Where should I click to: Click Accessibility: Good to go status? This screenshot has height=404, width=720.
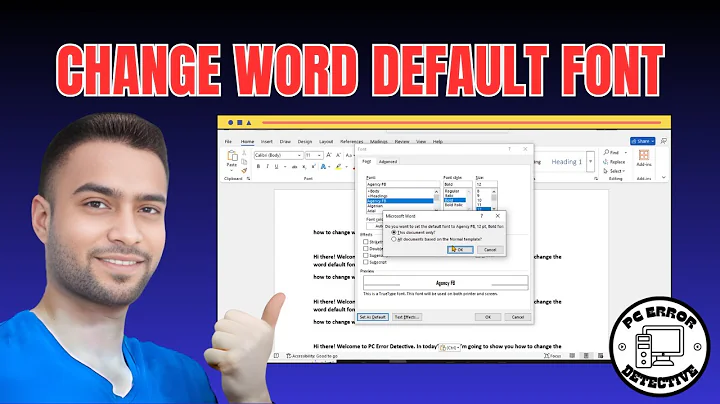coord(312,356)
